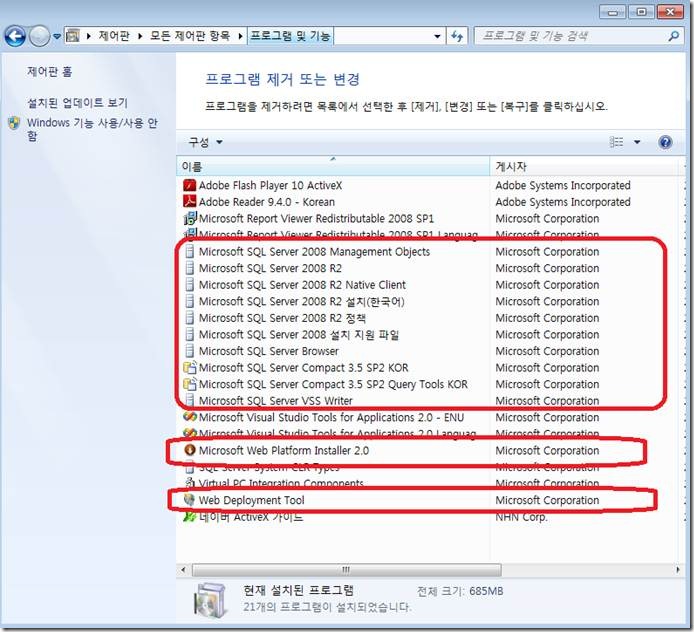Click icon of SQL Server Compact 3.5 SP2 KOR

click(x=189, y=367)
